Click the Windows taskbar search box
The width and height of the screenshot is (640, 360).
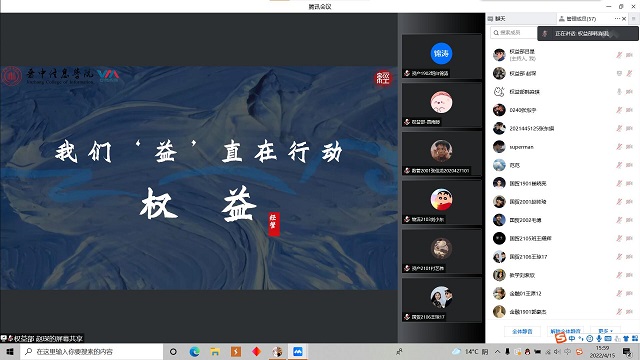91,351
